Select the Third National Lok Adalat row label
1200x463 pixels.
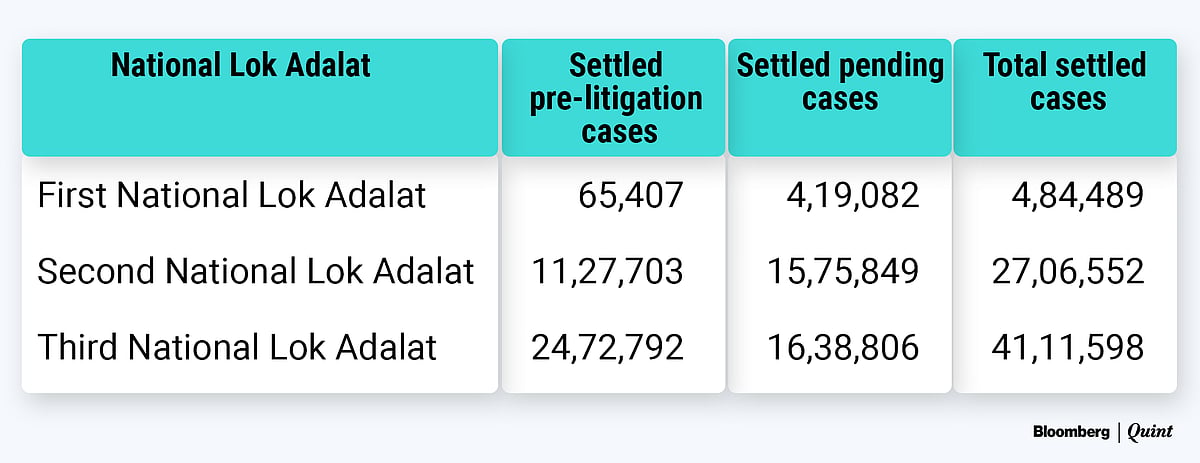click(x=237, y=347)
